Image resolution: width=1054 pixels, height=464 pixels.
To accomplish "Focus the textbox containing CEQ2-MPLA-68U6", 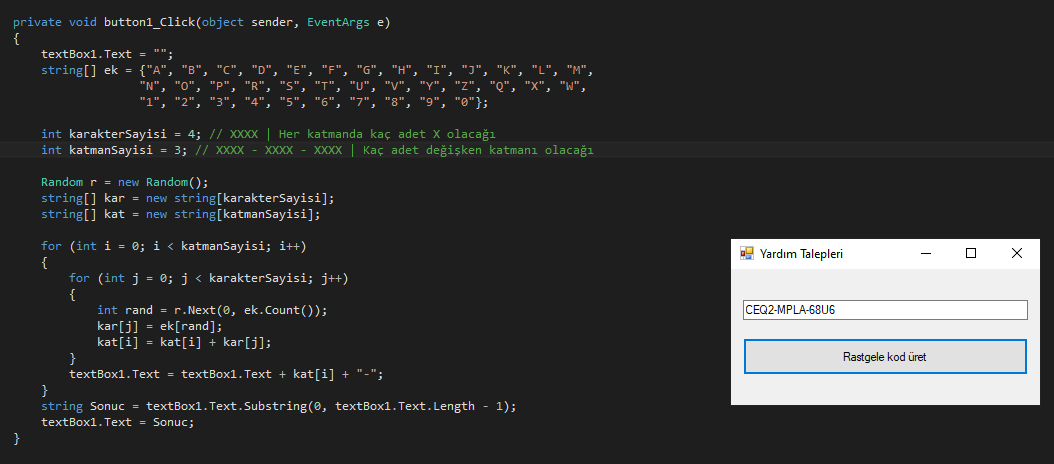I will point(885,310).
